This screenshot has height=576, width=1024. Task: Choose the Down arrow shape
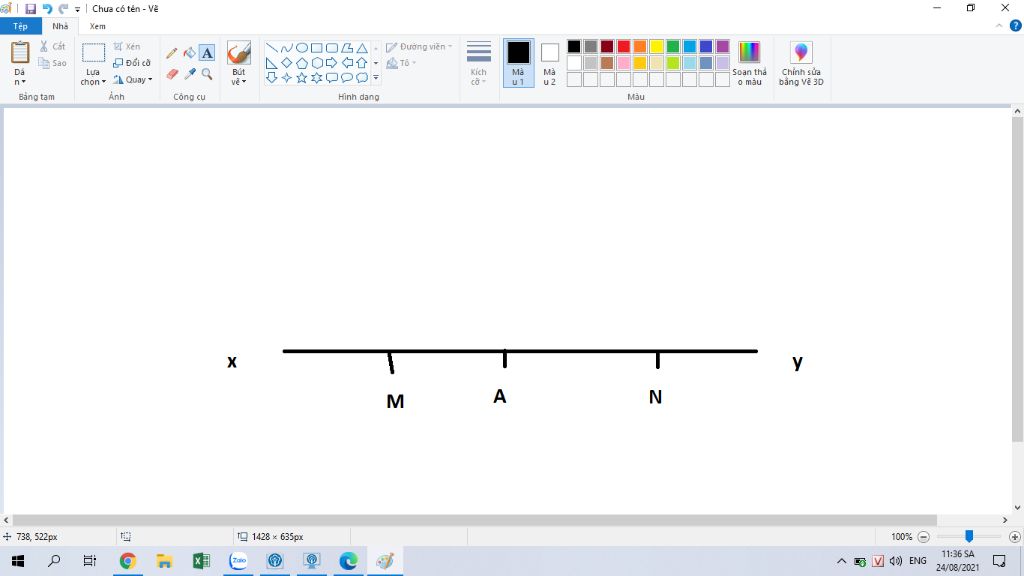272,78
